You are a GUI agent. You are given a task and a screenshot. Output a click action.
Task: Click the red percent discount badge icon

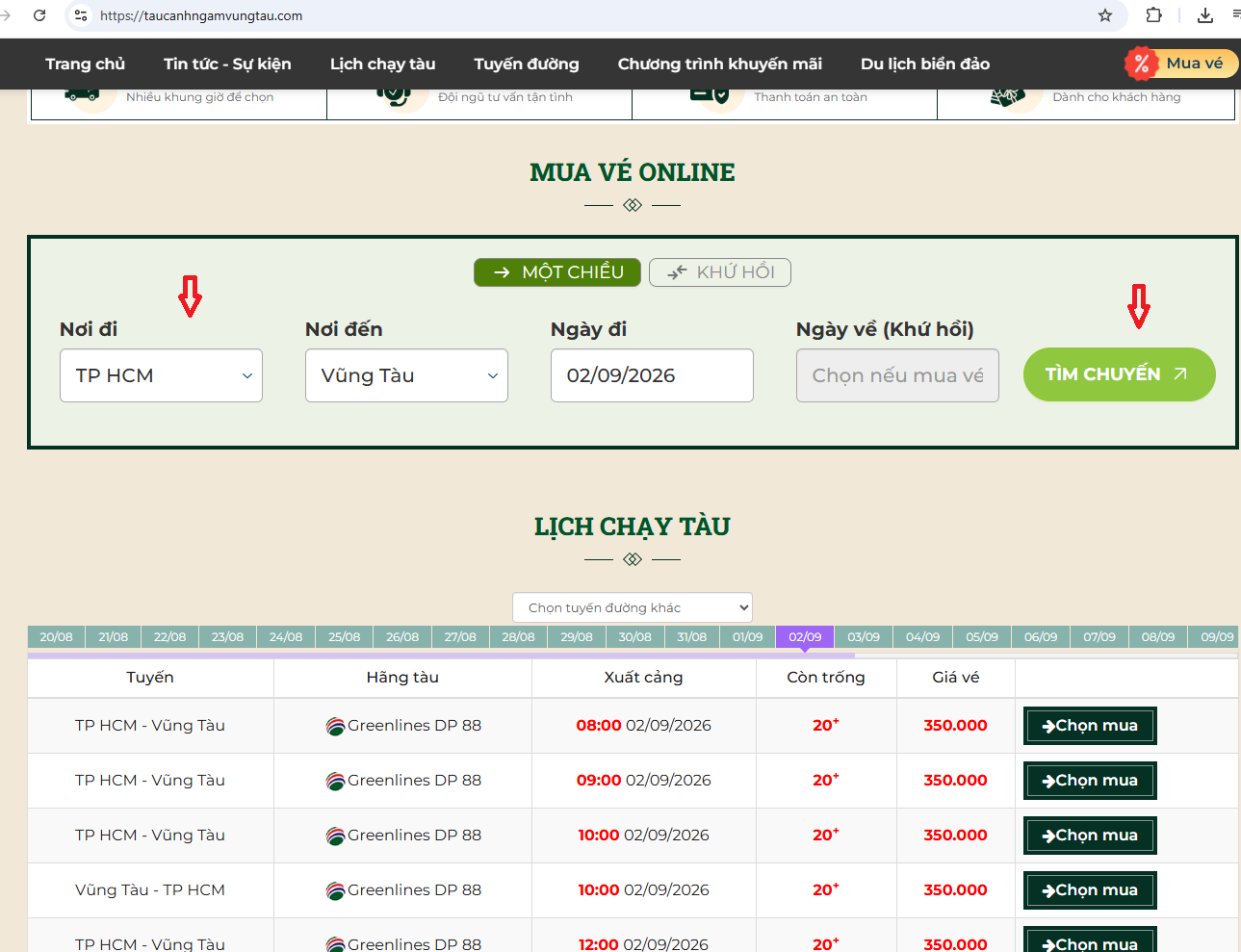[x=1141, y=64]
